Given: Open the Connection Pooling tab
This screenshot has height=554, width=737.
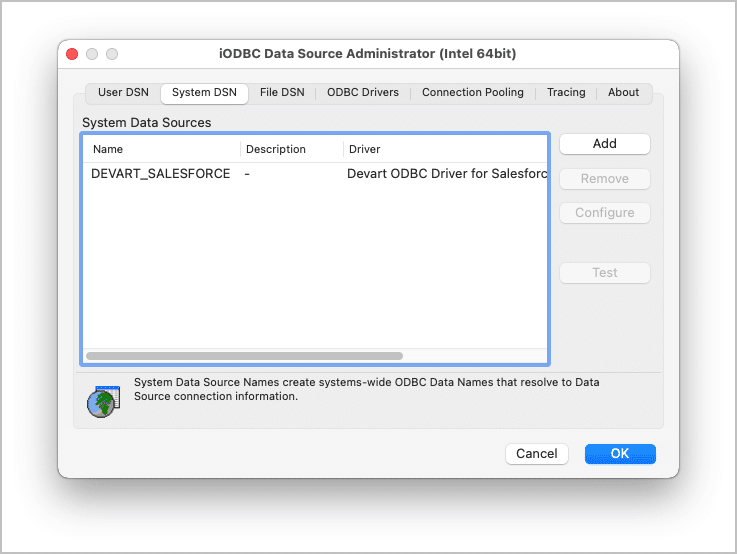Looking at the screenshot, I should 472,93.
